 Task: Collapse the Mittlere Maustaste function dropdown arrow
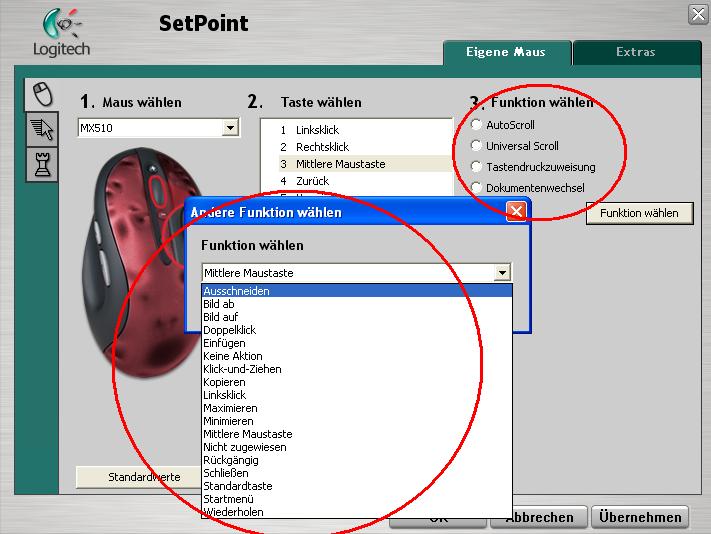click(502, 273)
